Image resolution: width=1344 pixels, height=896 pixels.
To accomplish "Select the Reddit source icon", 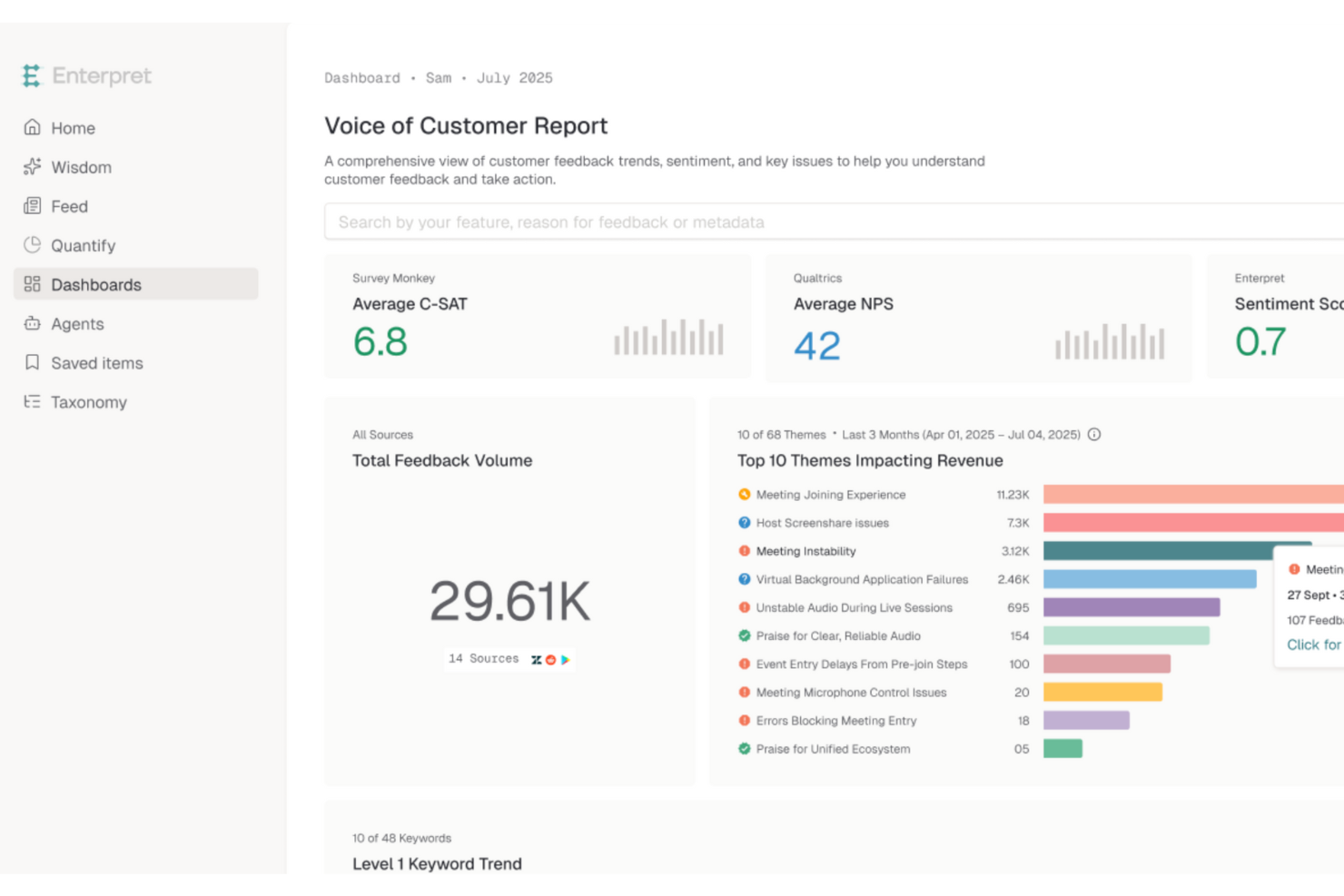I will click(551, 660).
